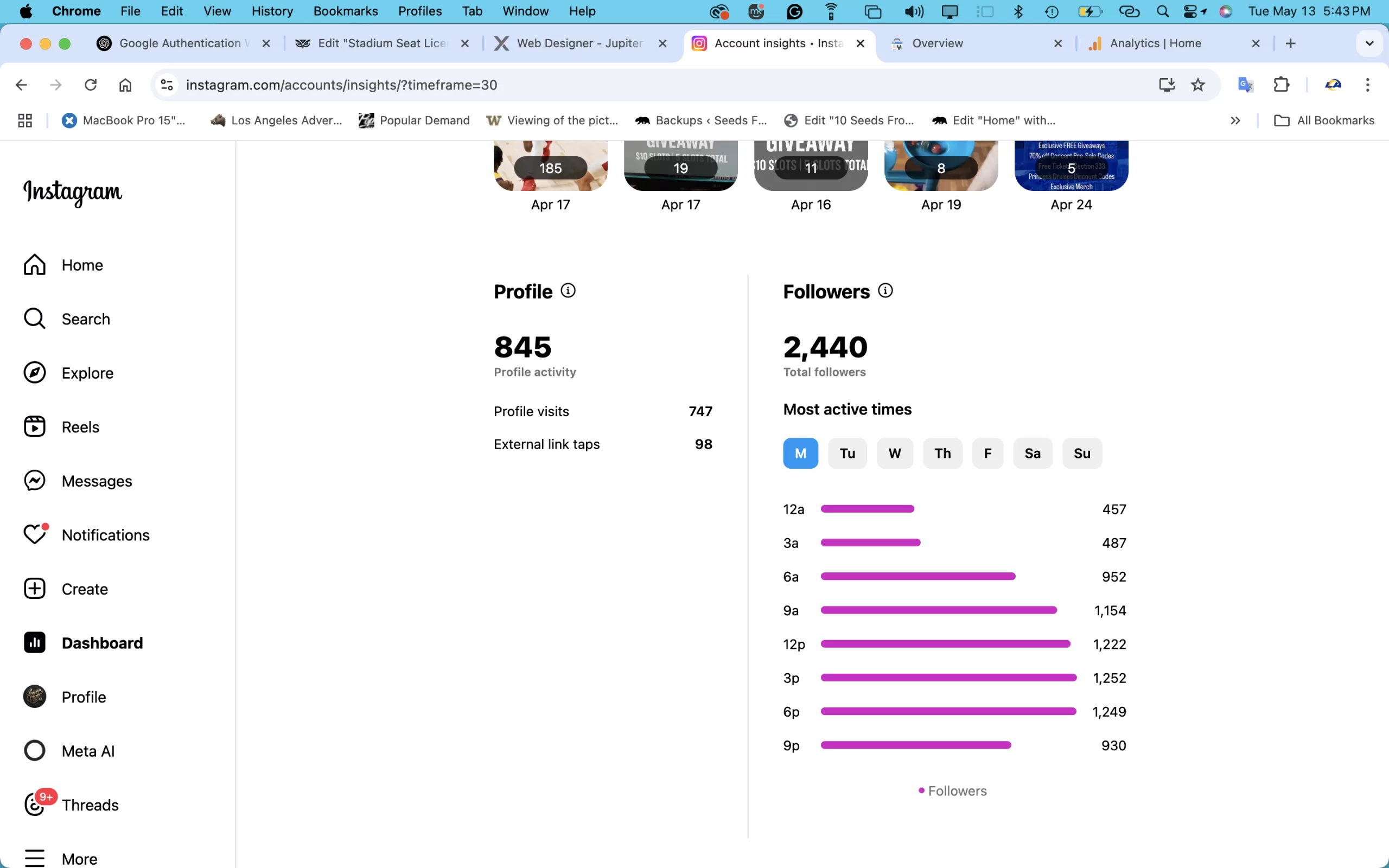The image size is (1389, 868).
Task: Click the Profile info icon
Action: [x=568, y=290]
